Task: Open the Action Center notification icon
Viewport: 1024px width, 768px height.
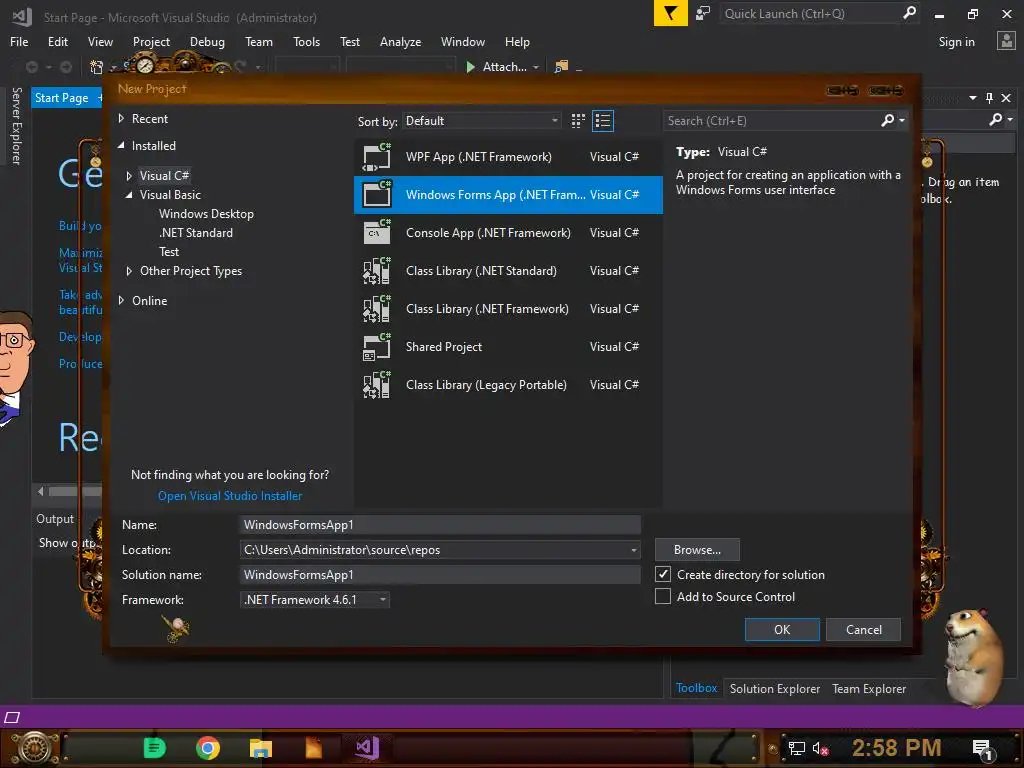Action: 982,749
